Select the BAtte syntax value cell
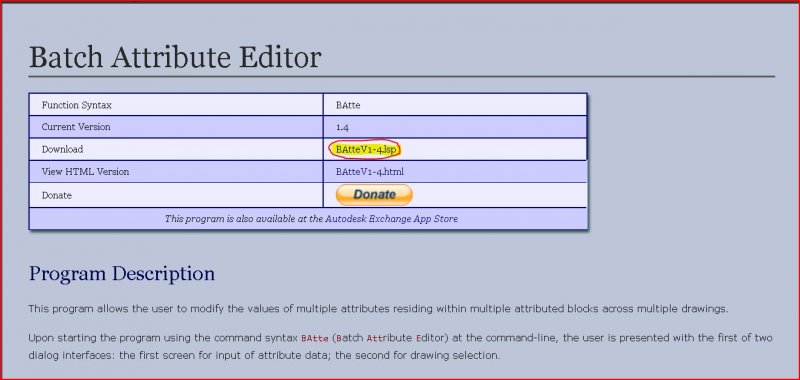This screenshot has height=380, width=800. click(x=455, y=105)
